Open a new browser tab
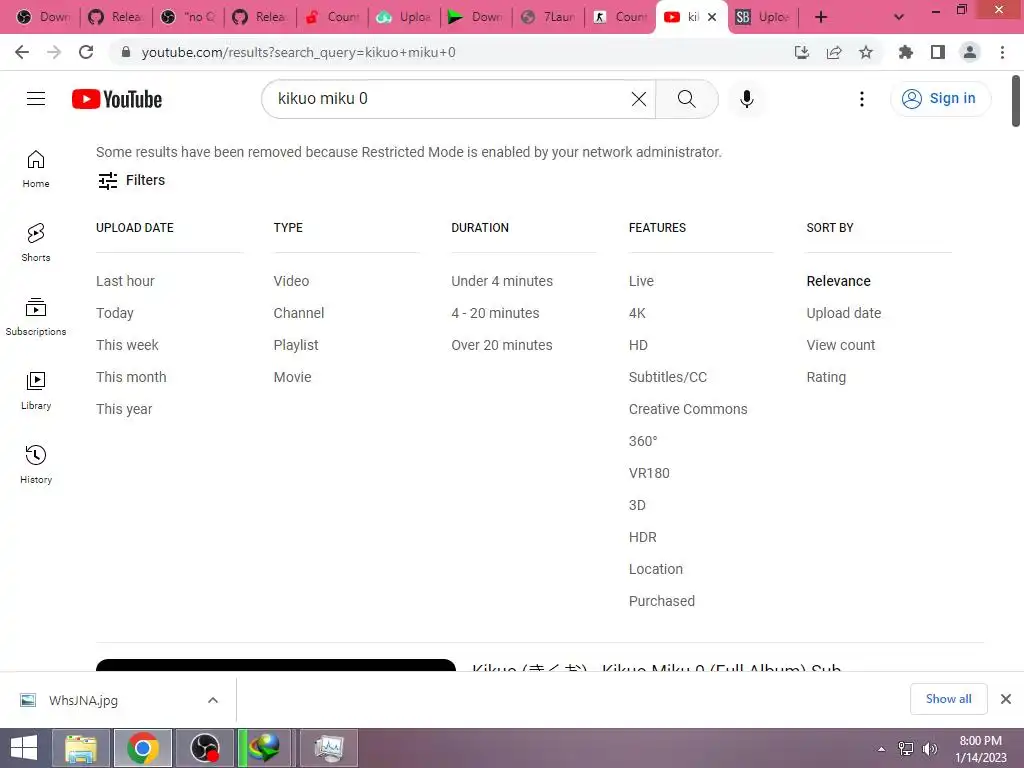The height and width of the screenshot is (768, 1024). pos(821,17)
